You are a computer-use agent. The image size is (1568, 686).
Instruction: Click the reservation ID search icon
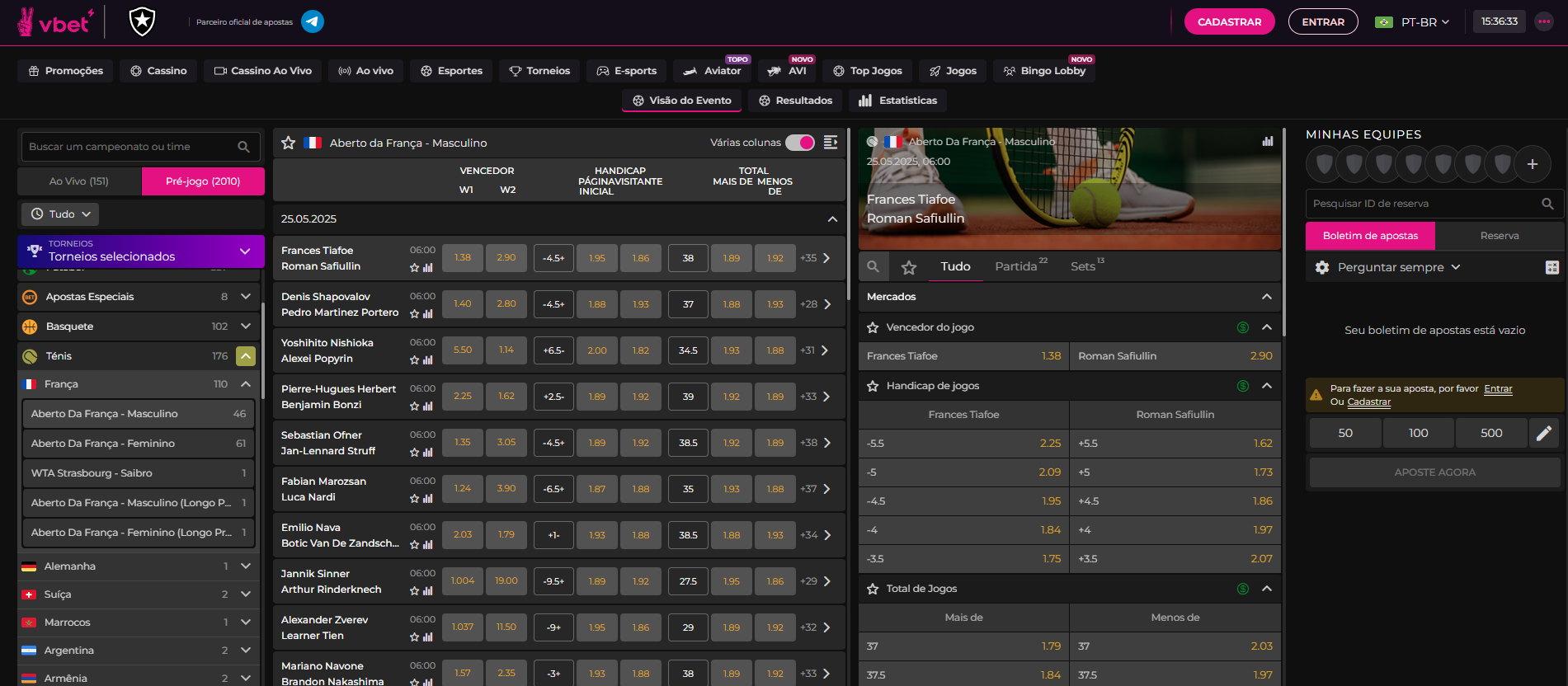coord(1547,204)
